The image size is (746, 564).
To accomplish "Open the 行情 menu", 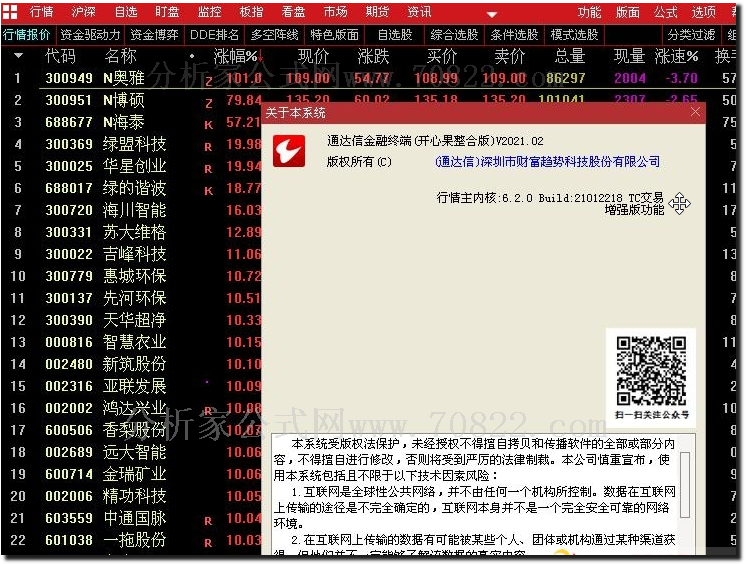I will (41, 12).
